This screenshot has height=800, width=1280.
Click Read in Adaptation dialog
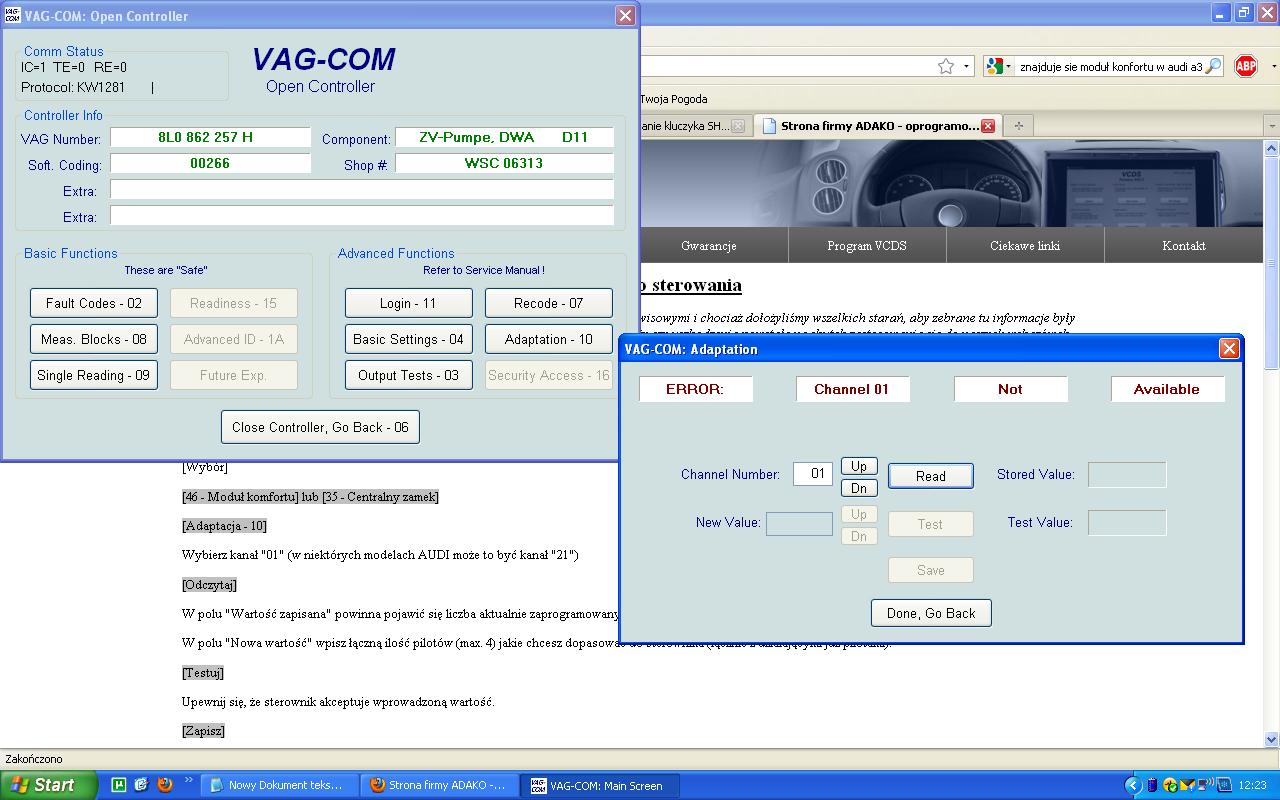931,476
